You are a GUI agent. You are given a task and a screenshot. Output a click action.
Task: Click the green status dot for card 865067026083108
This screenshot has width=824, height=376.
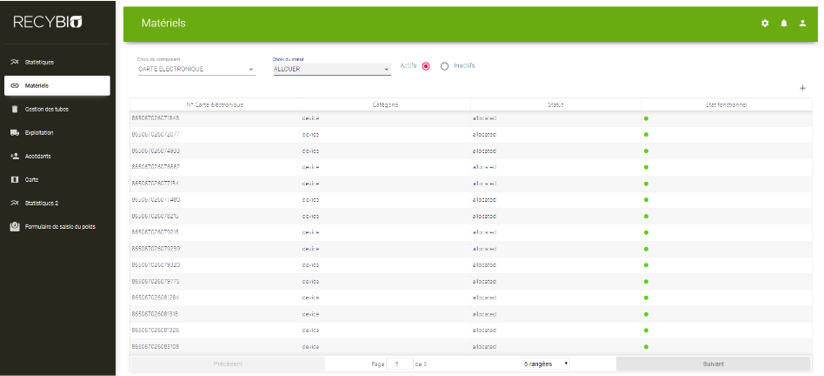pyautogui.click(x=646, y=347)
